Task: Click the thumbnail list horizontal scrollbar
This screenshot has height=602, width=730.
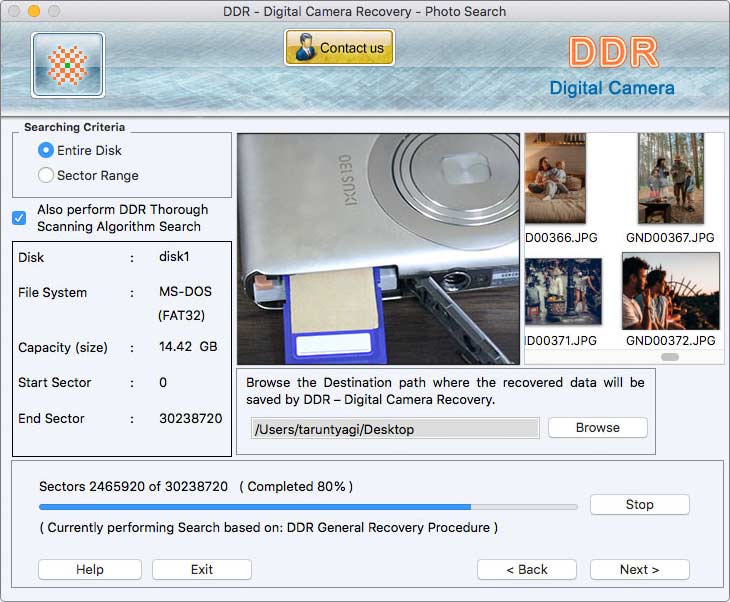Action: tap(670, 357)
